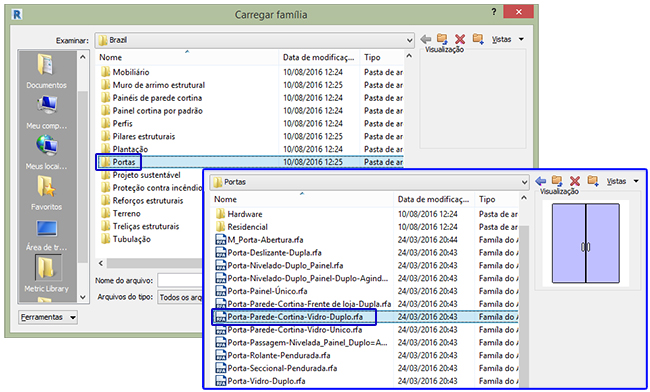
Task: Sort Portas list by Data de modificação
Action: [434, 199]
